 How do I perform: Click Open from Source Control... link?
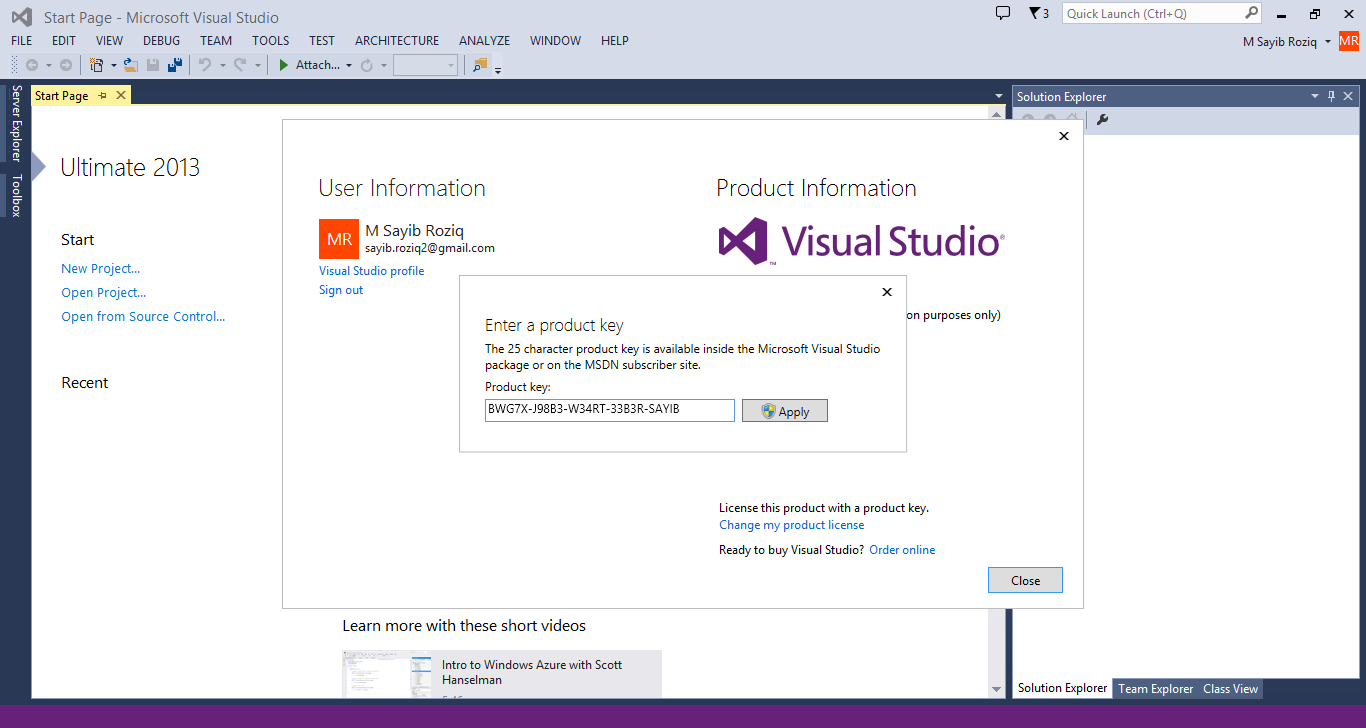[x=143, y=316]
